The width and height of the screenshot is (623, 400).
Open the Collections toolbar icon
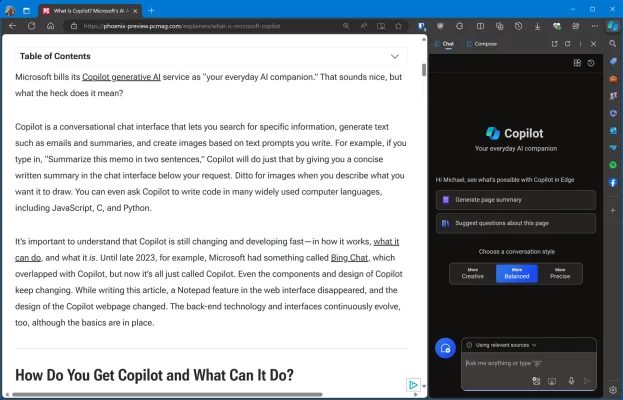[499, 26]
